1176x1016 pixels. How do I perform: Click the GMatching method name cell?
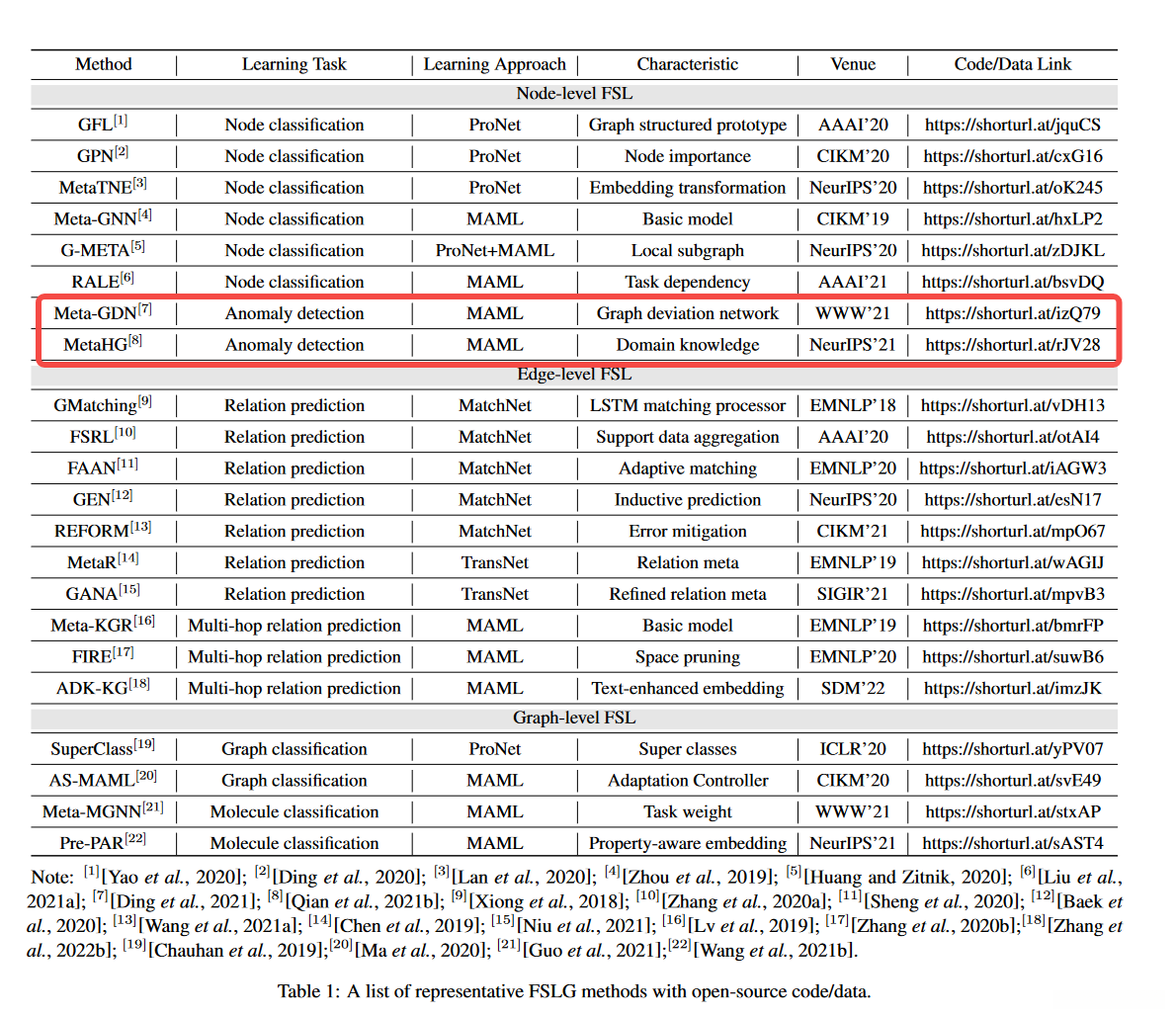[103, 405]
